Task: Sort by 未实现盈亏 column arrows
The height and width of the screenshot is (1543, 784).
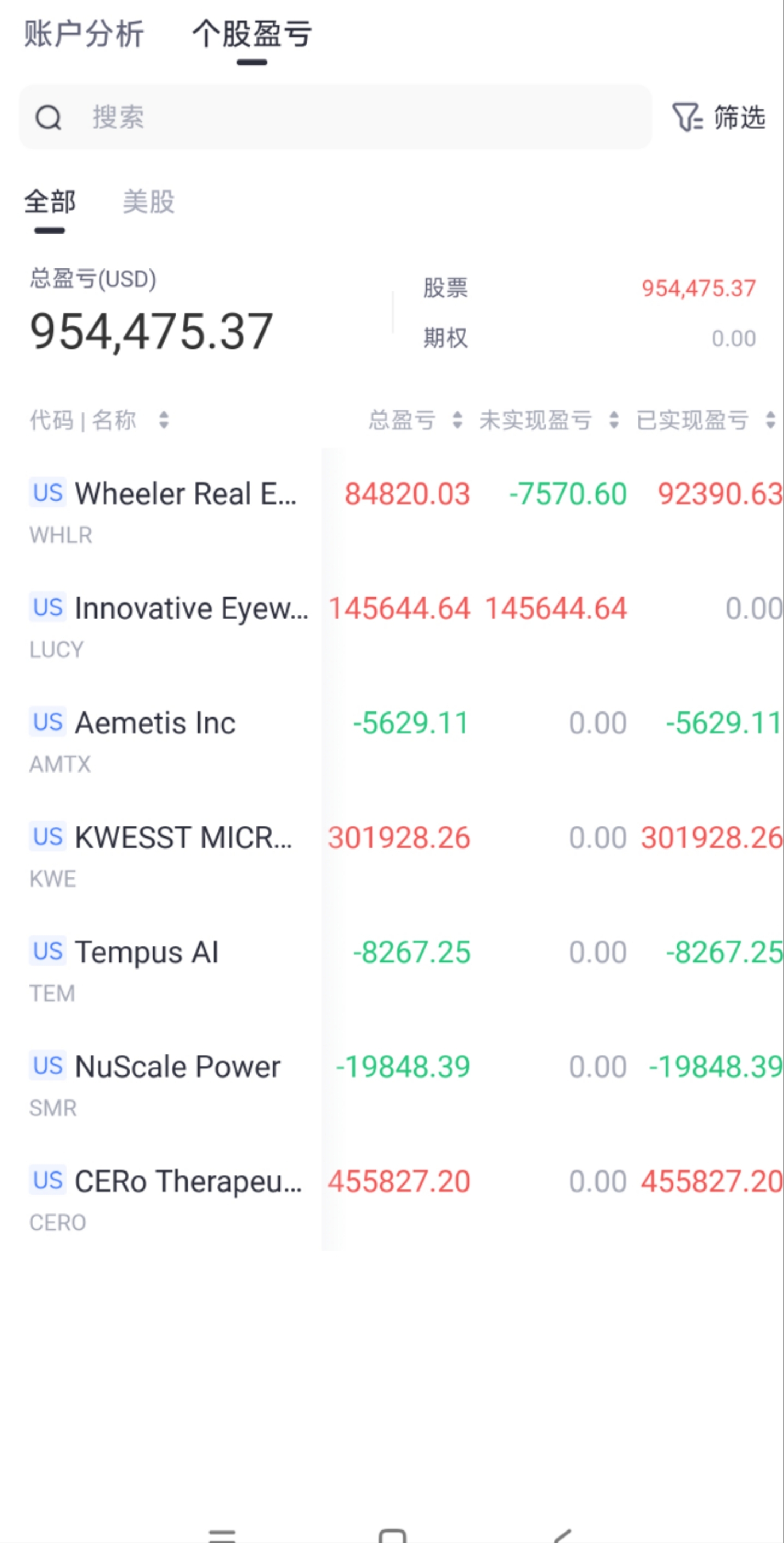Action: click(x=614, y=420)
